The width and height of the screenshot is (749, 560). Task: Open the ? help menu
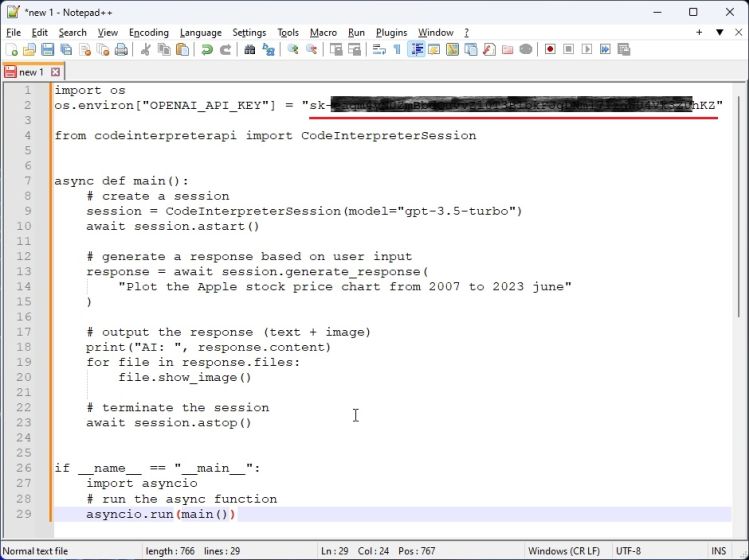pos(466,32)
